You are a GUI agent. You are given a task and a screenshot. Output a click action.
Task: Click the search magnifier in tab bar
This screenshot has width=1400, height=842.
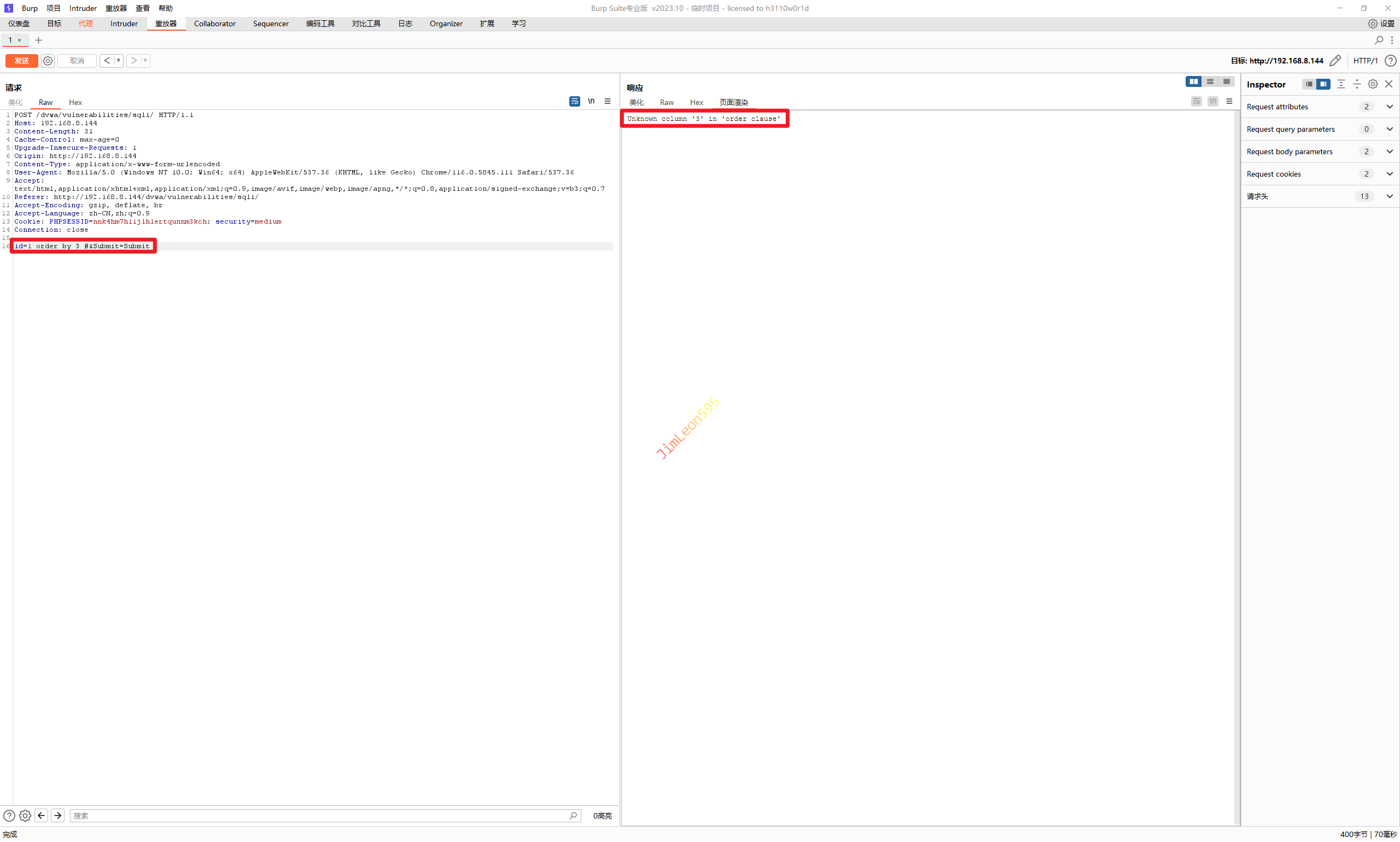pyautogui.click(x=1379, y=40)
